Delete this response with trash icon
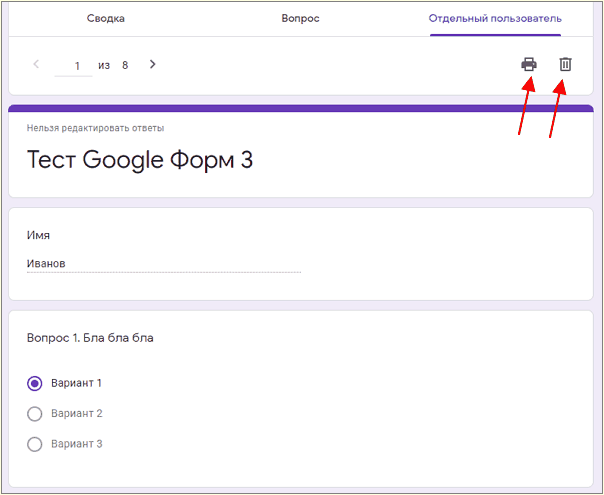This screenshot has height=495, width=604. coord(565,64)
